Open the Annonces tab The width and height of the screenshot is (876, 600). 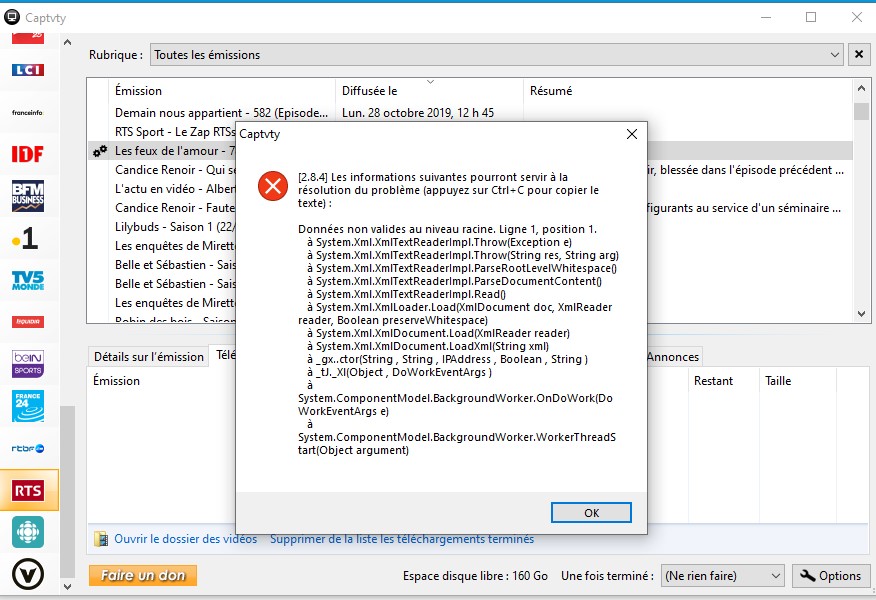pos(673,357)
